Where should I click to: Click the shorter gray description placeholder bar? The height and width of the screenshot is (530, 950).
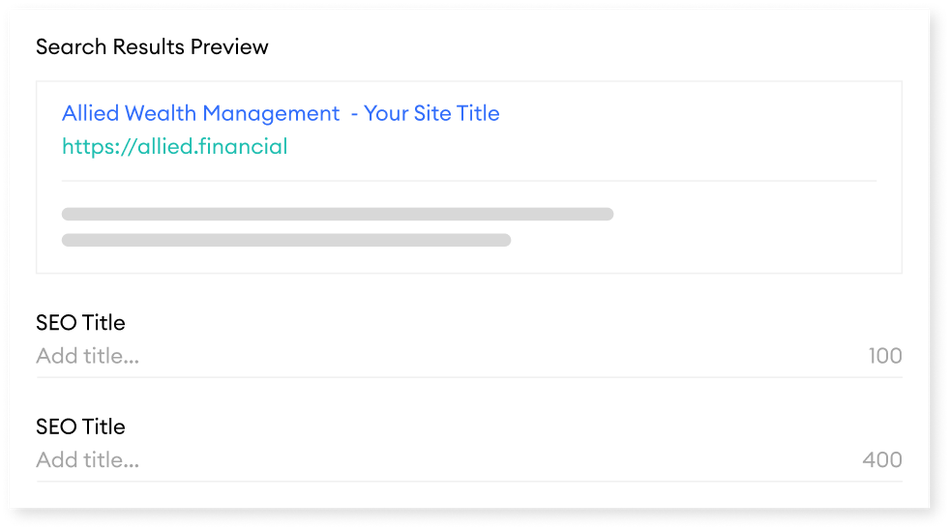[x=286, y=240]
